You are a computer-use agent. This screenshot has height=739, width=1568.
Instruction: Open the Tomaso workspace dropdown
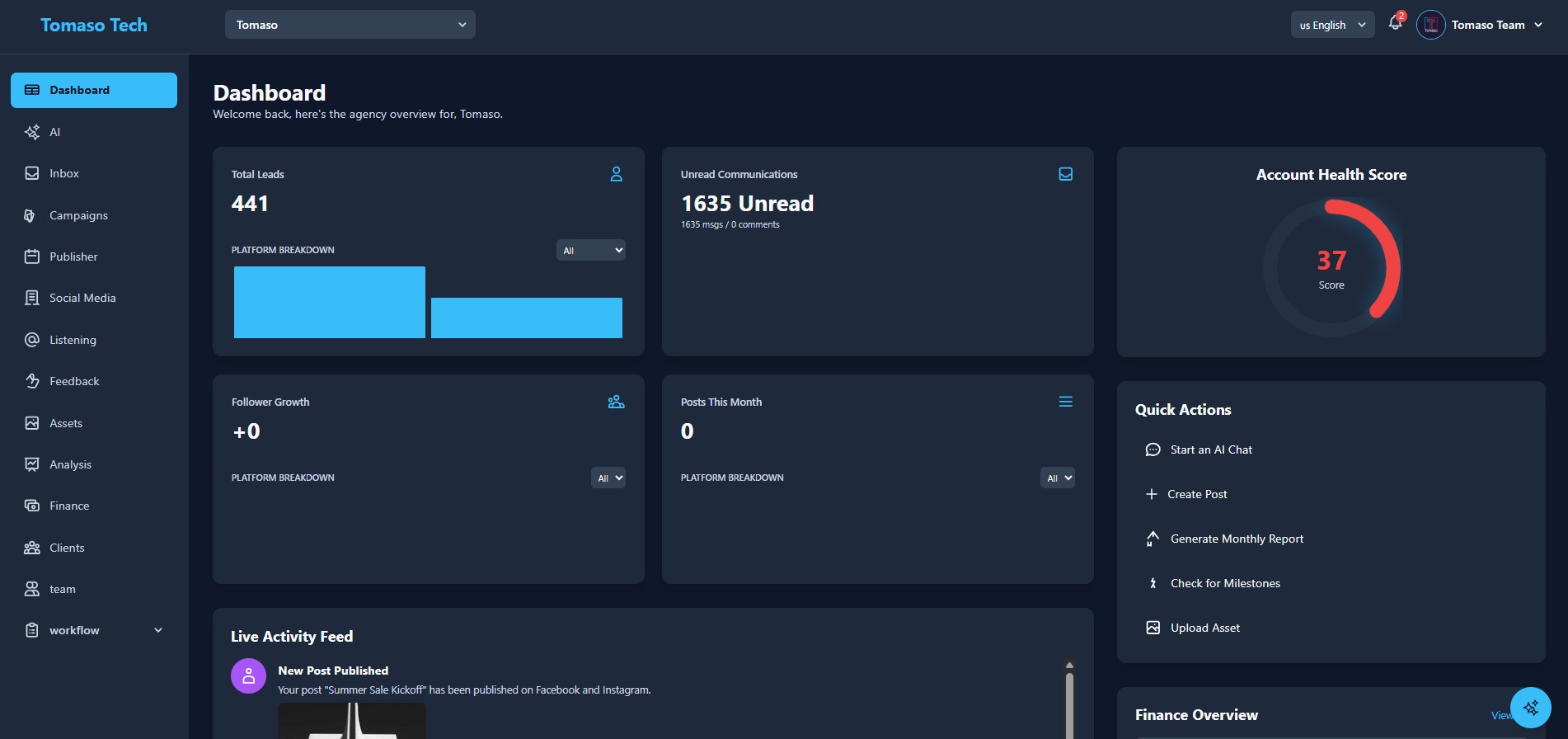point(350,25)
